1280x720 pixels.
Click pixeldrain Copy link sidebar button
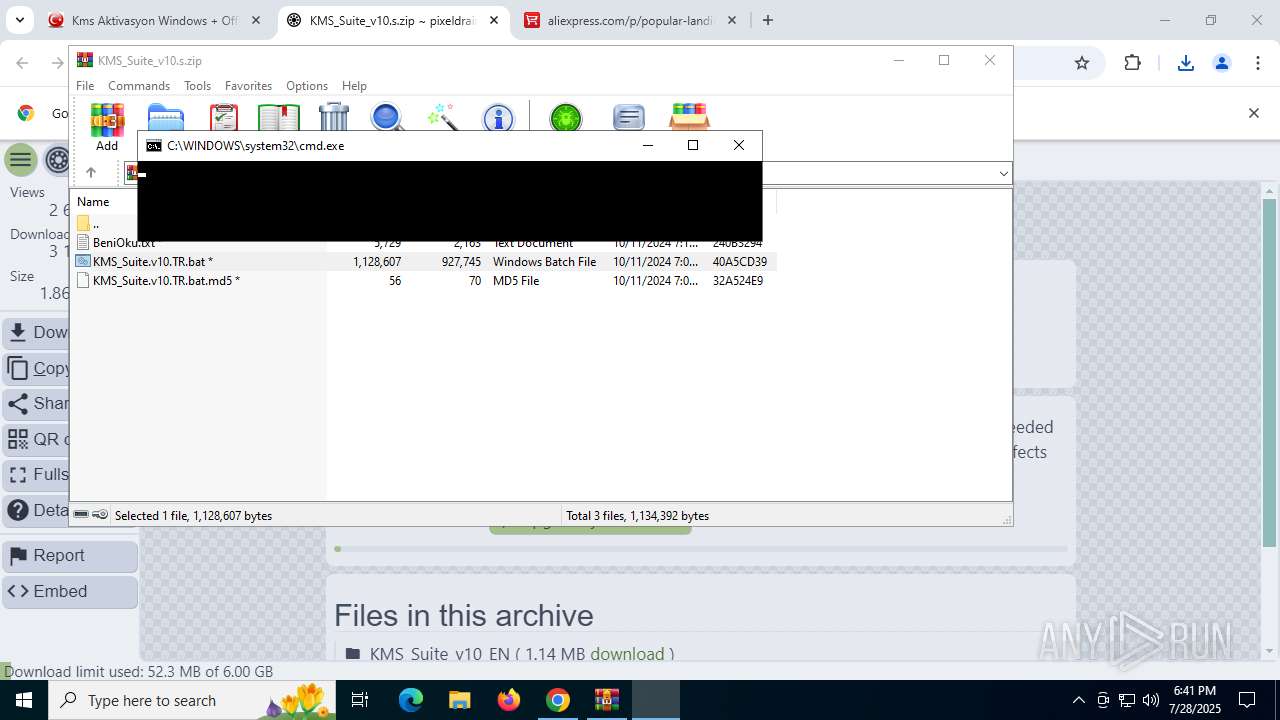click(x=36, y=368)
